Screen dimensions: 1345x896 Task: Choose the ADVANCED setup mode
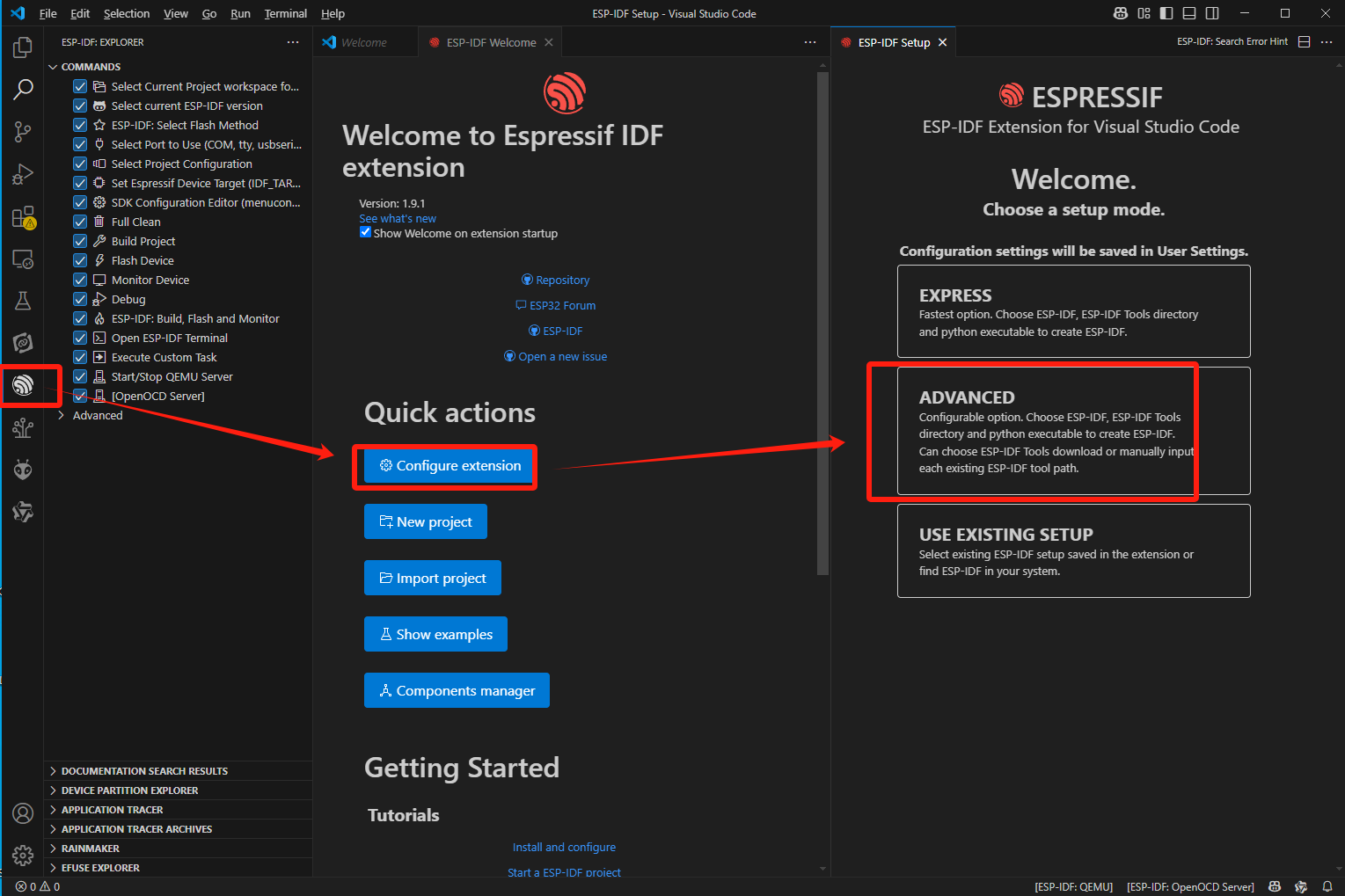click(x=1073, y=431)
